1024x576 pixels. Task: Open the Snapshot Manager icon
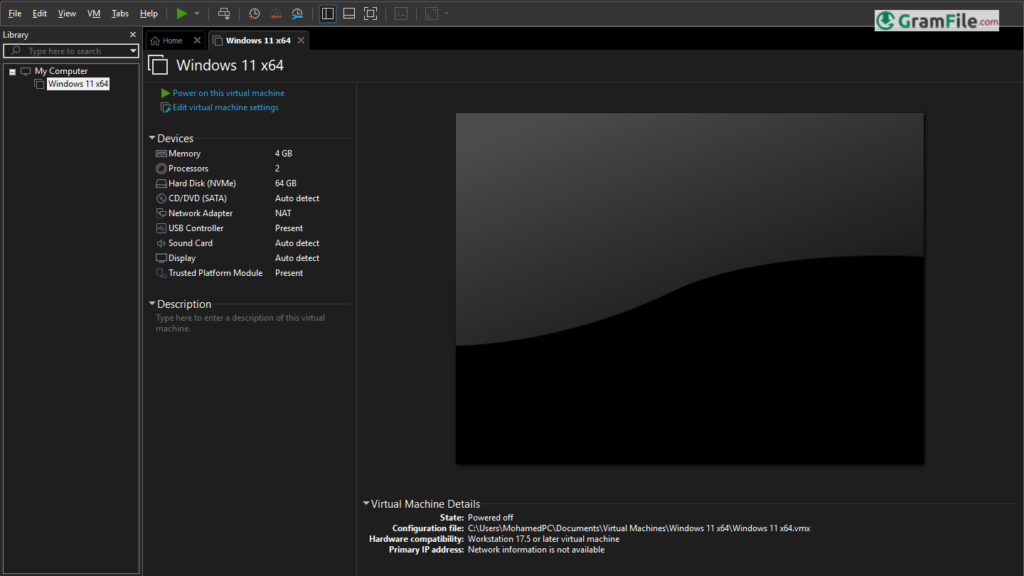pos(297,13)
